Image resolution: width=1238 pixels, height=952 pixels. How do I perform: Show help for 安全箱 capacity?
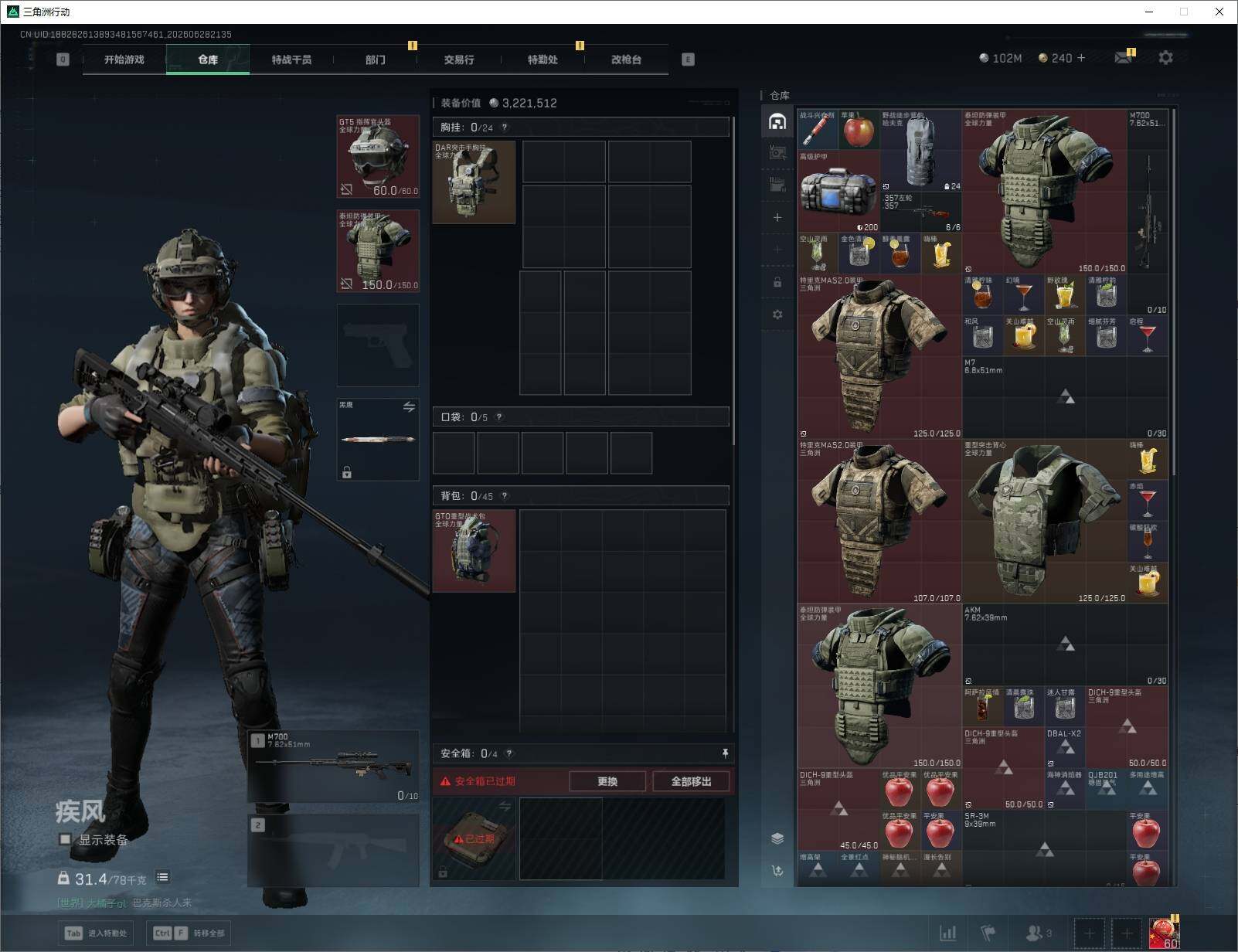(x=509, y=753)
